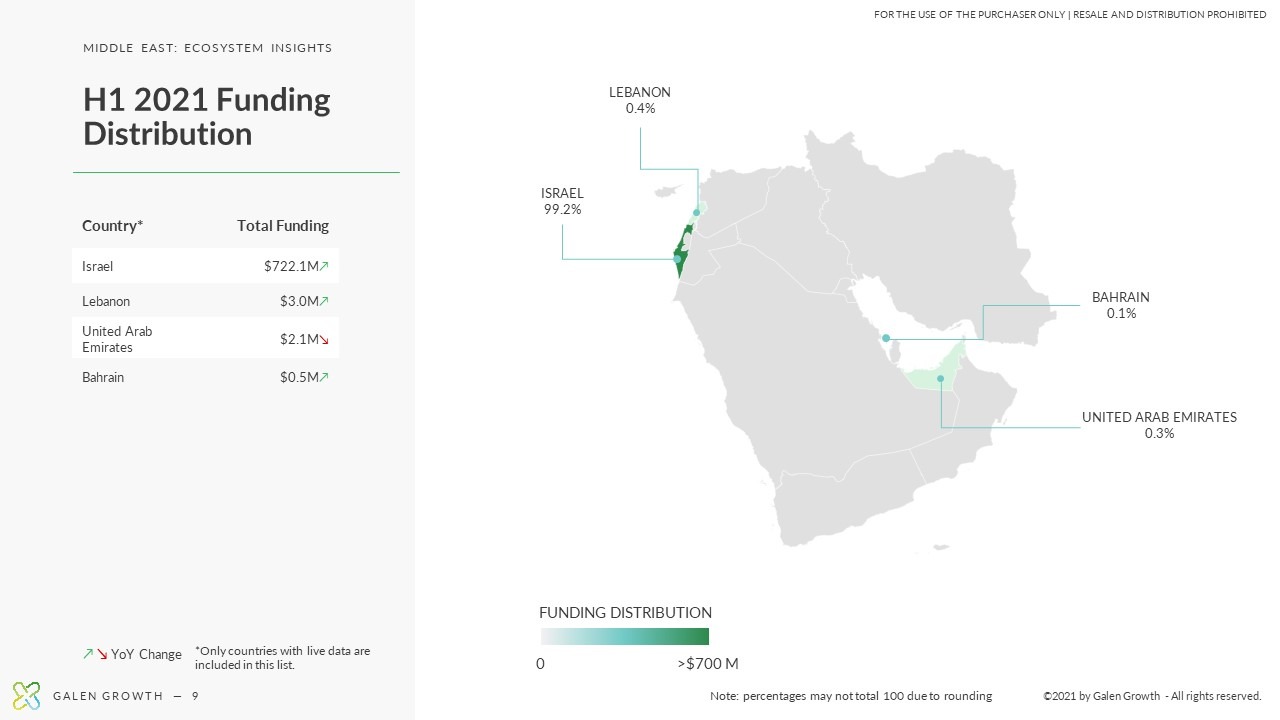Click the Lebanon map marker dot
Image resolution: width=1280 pixels, height=720 pixels.
(696, 212)
